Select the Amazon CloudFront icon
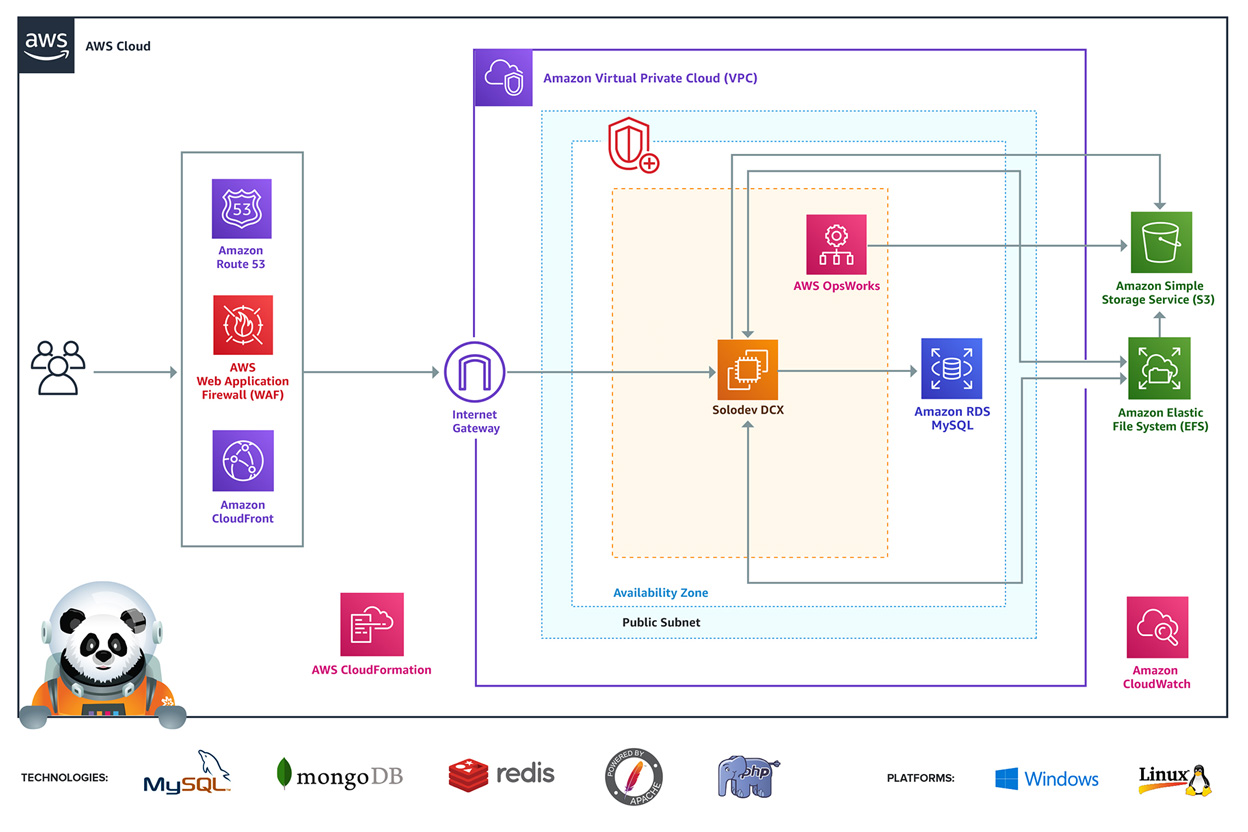Screen dimensions: 1248x832 tap(243, 461)
